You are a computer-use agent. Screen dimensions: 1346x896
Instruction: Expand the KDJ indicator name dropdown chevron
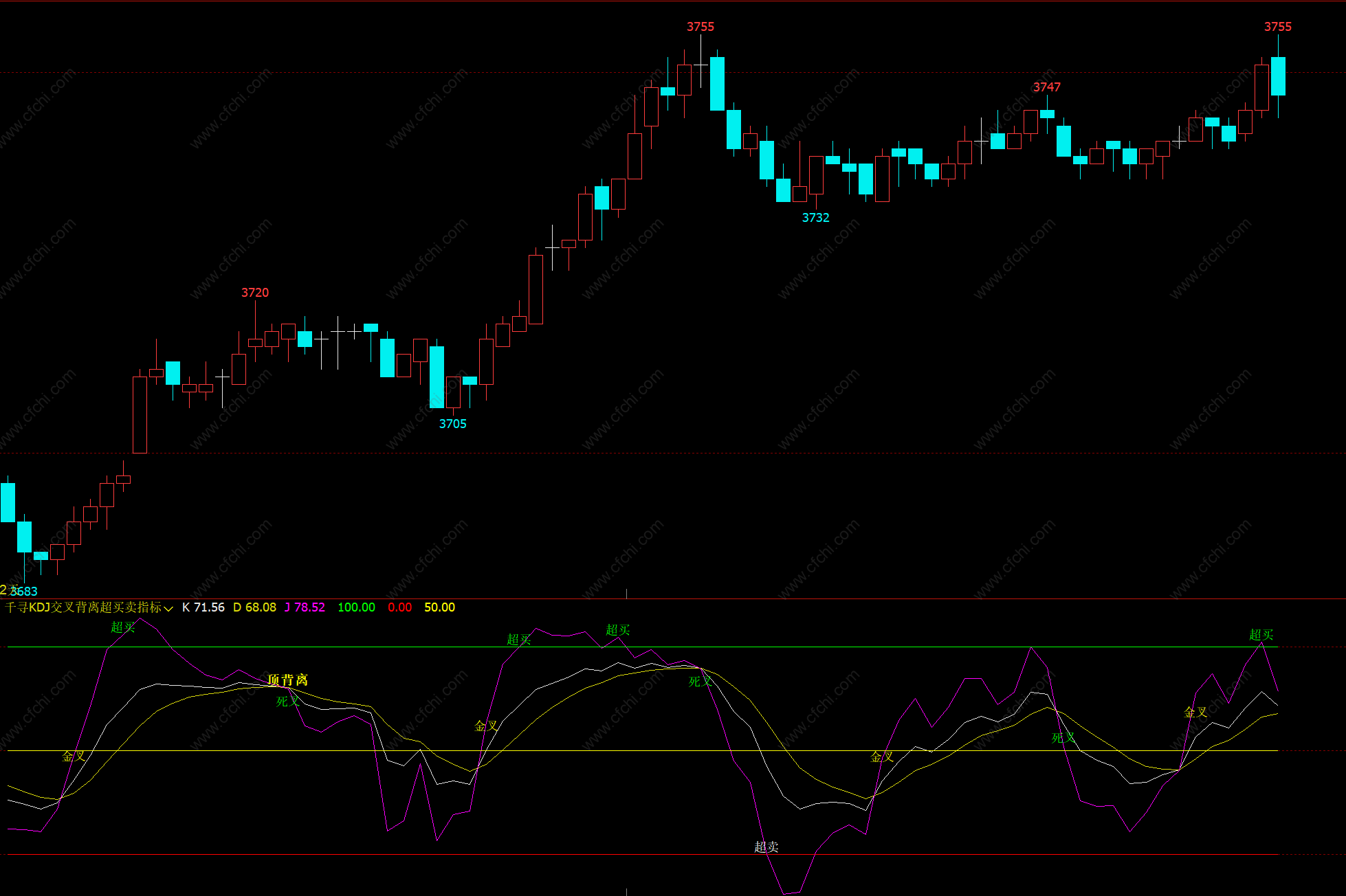[168, 608]
